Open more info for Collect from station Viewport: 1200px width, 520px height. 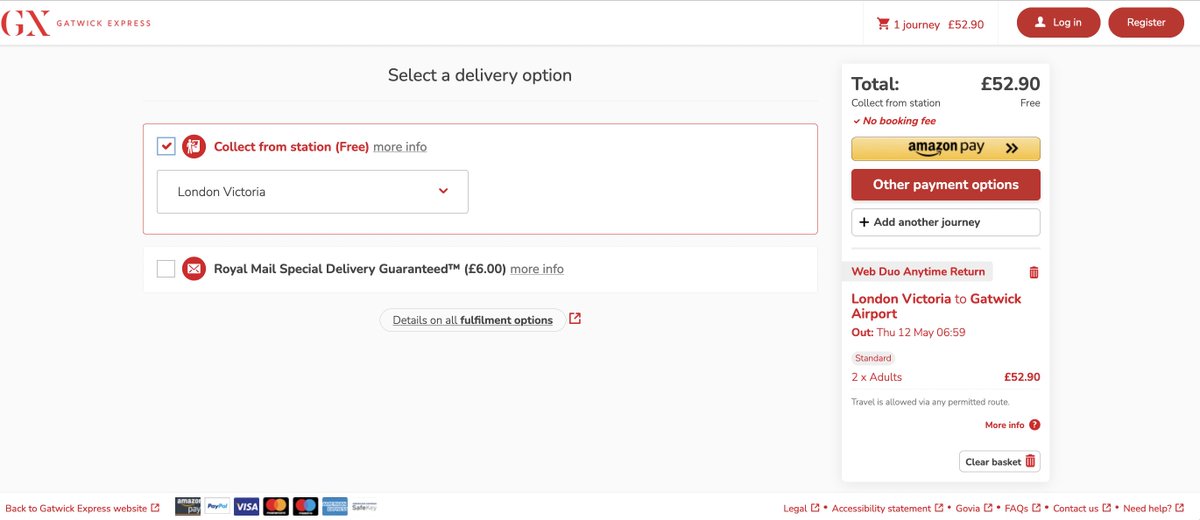pos(400,147)
